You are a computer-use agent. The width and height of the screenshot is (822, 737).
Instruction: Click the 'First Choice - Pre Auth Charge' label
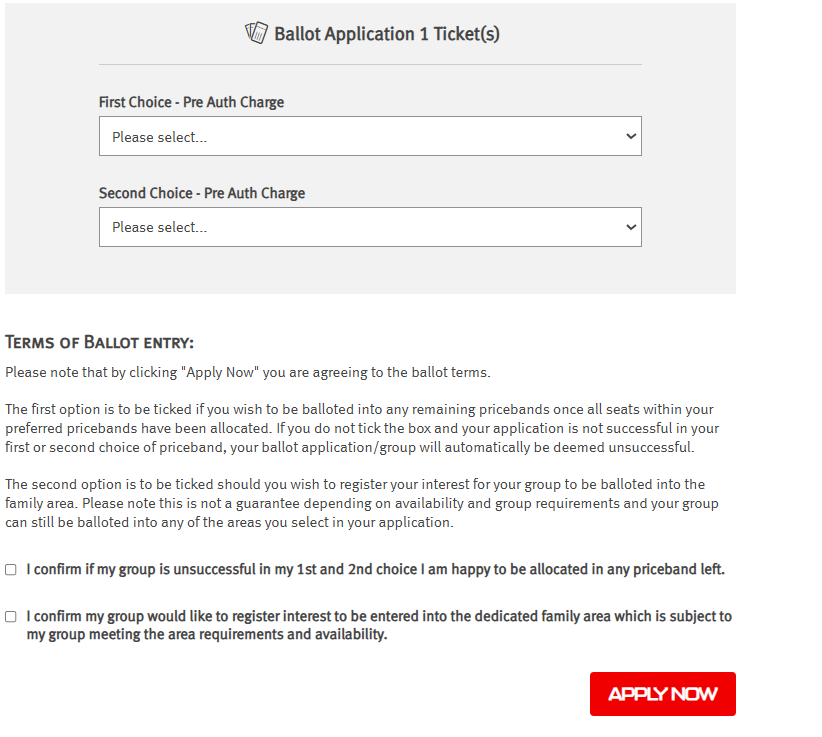(x=191, y=102)
